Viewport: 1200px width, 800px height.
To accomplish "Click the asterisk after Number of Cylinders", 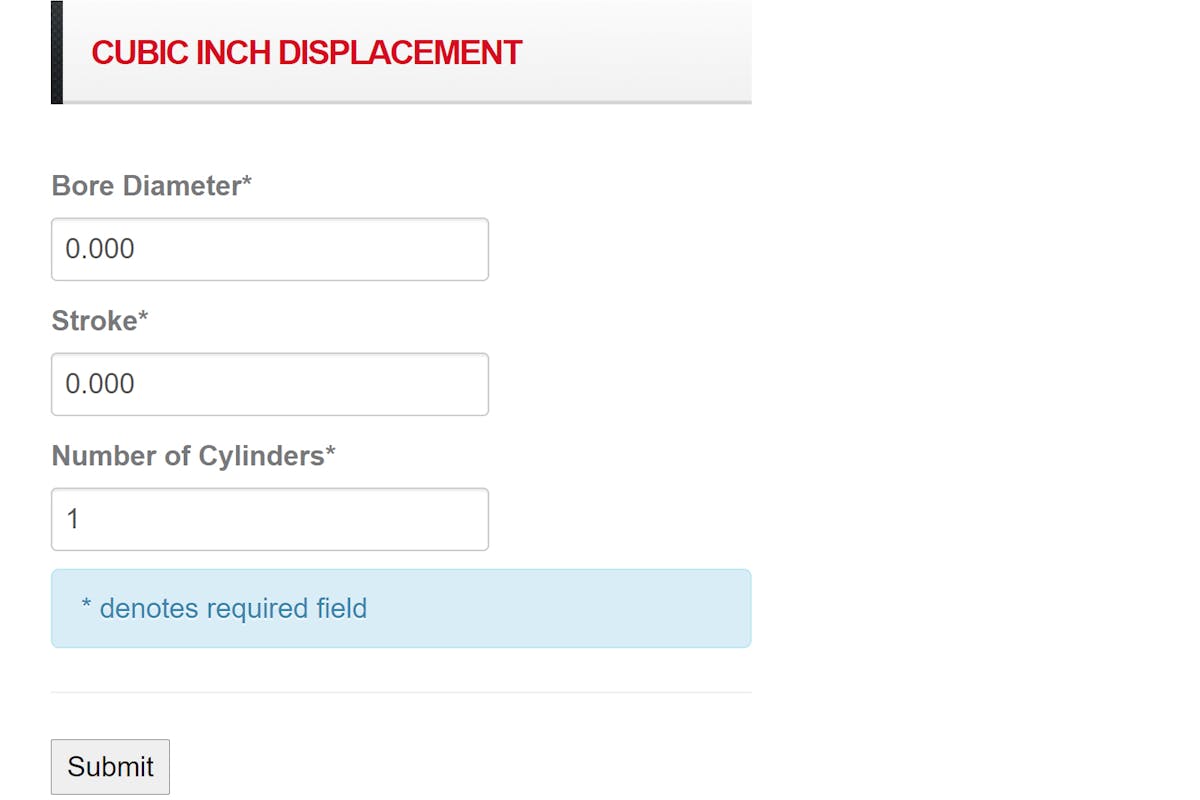I will [330, 454].
